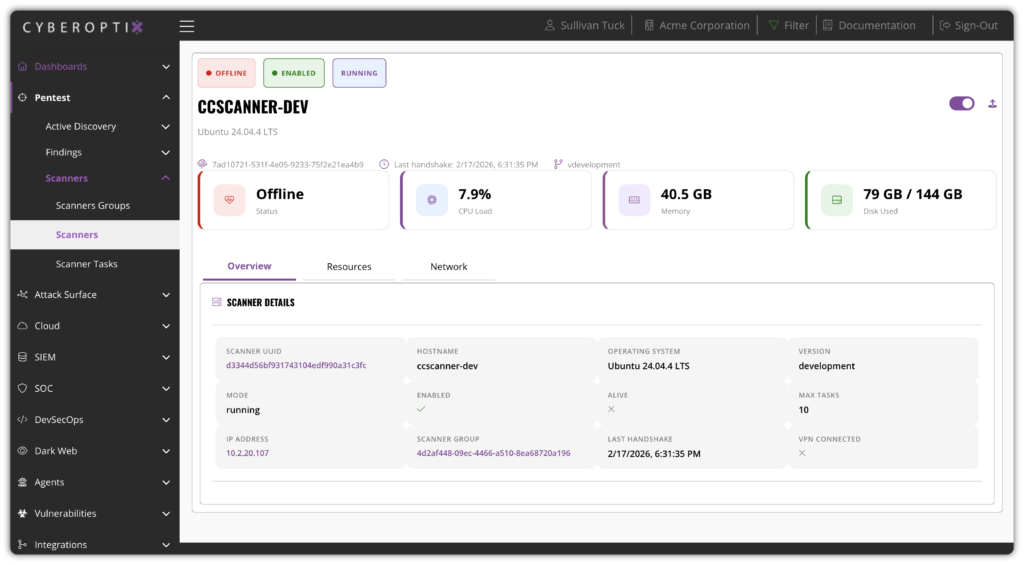Screen dimensions: 1024x565
Task: Click the hamburger menu icon
Action: [187, 26]
